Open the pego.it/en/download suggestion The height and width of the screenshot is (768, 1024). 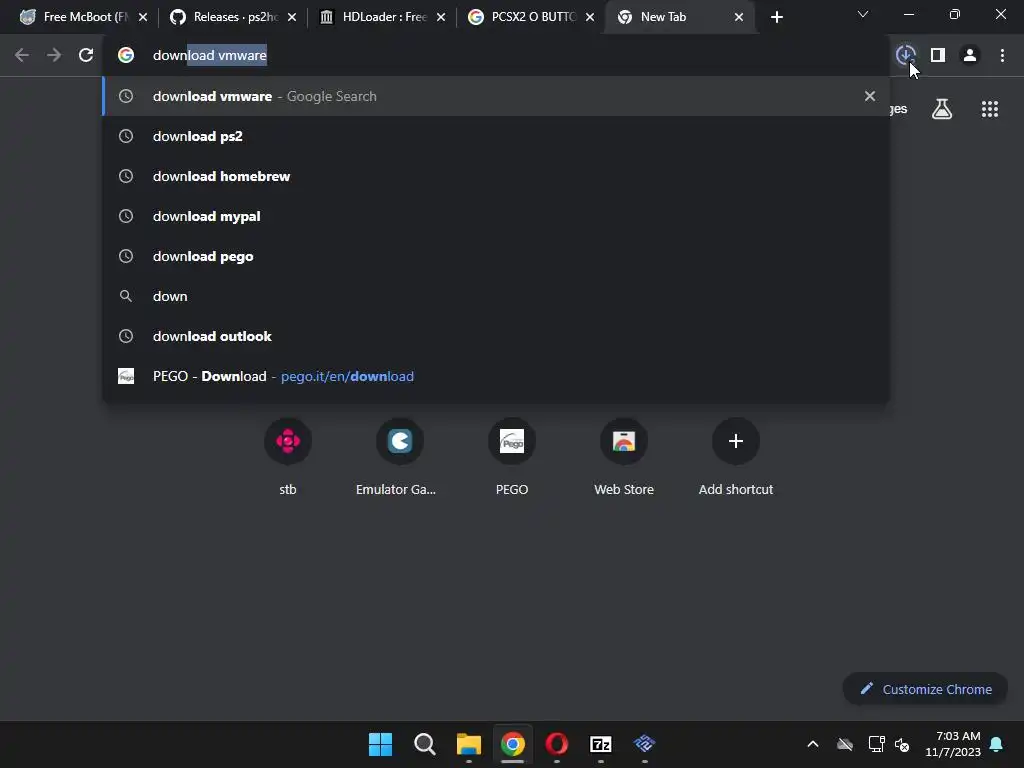click(x=496, y=376)
